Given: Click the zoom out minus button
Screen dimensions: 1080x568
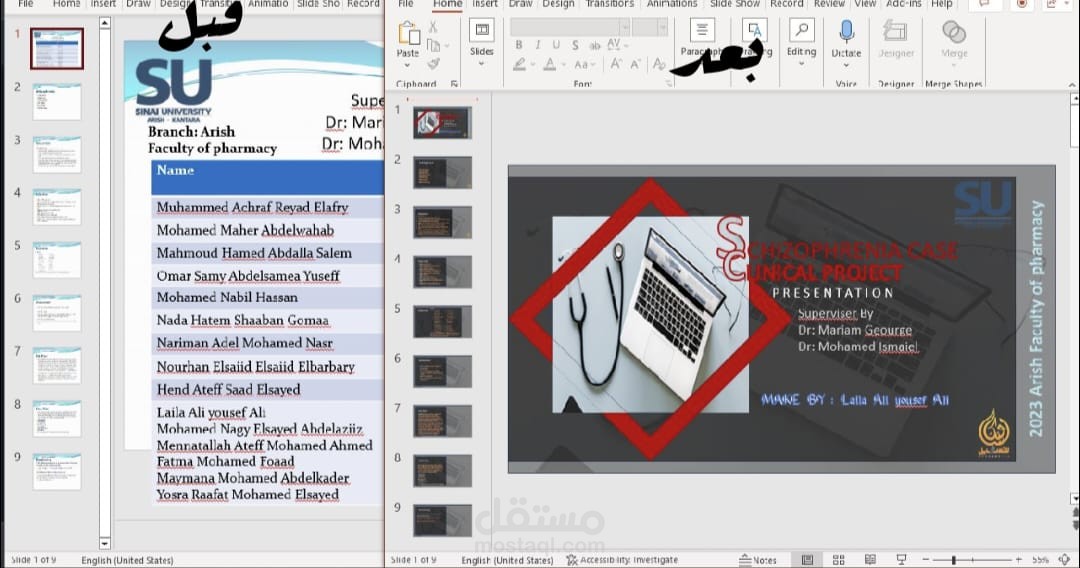Looking at the screenshot, I should [x=925, y=560].
